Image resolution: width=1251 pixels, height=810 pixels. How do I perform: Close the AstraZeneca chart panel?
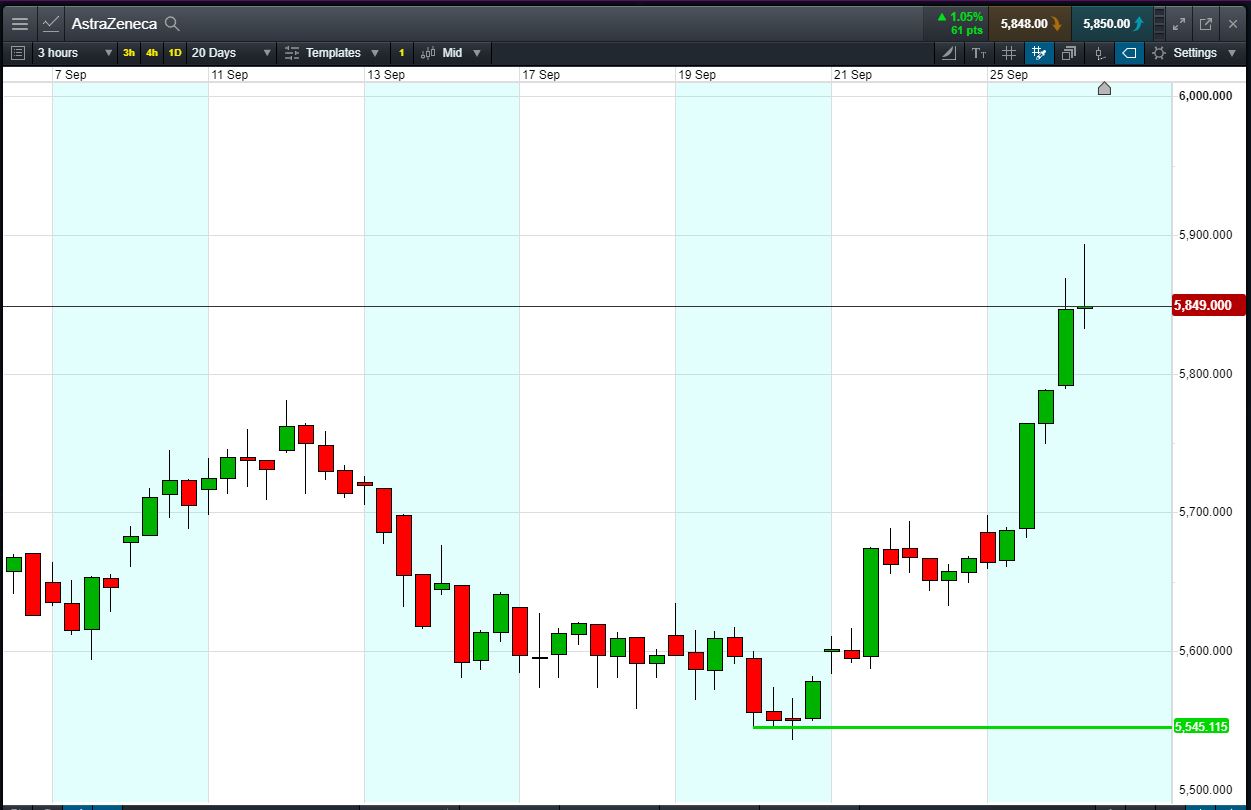pyautogui.click(x=1232, y=24)
